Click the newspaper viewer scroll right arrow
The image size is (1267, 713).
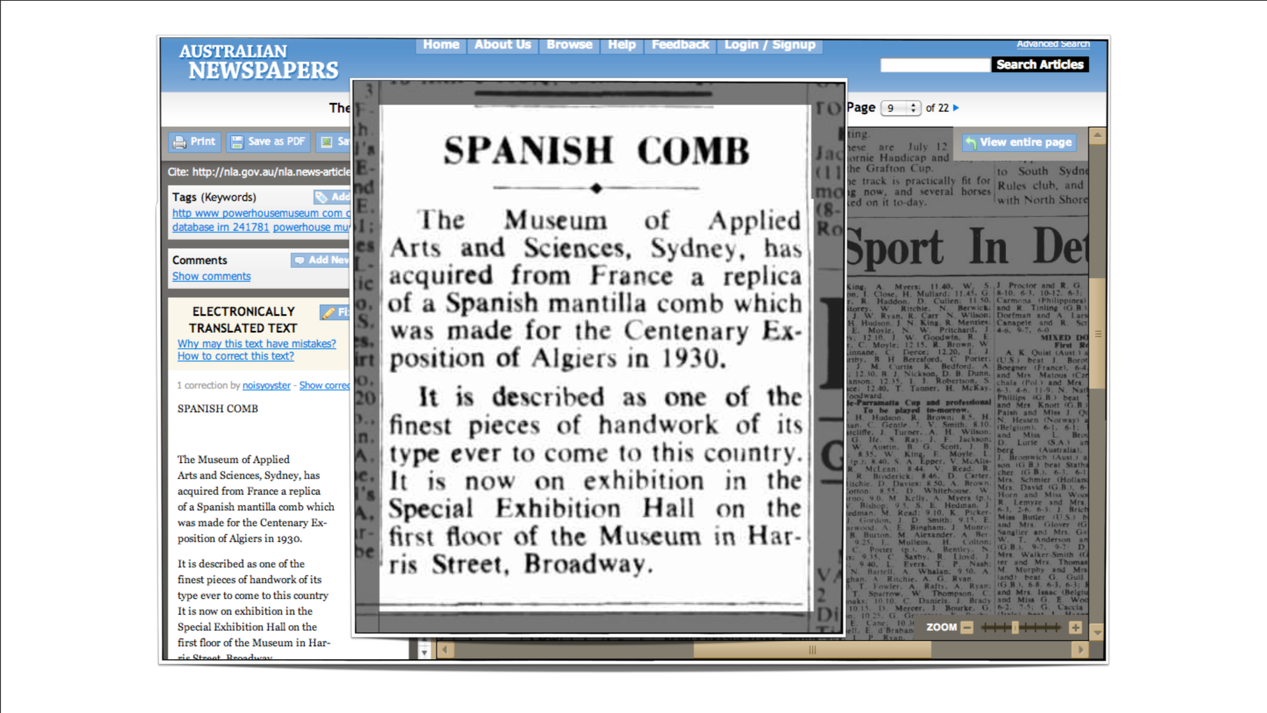coord(1080,650)
